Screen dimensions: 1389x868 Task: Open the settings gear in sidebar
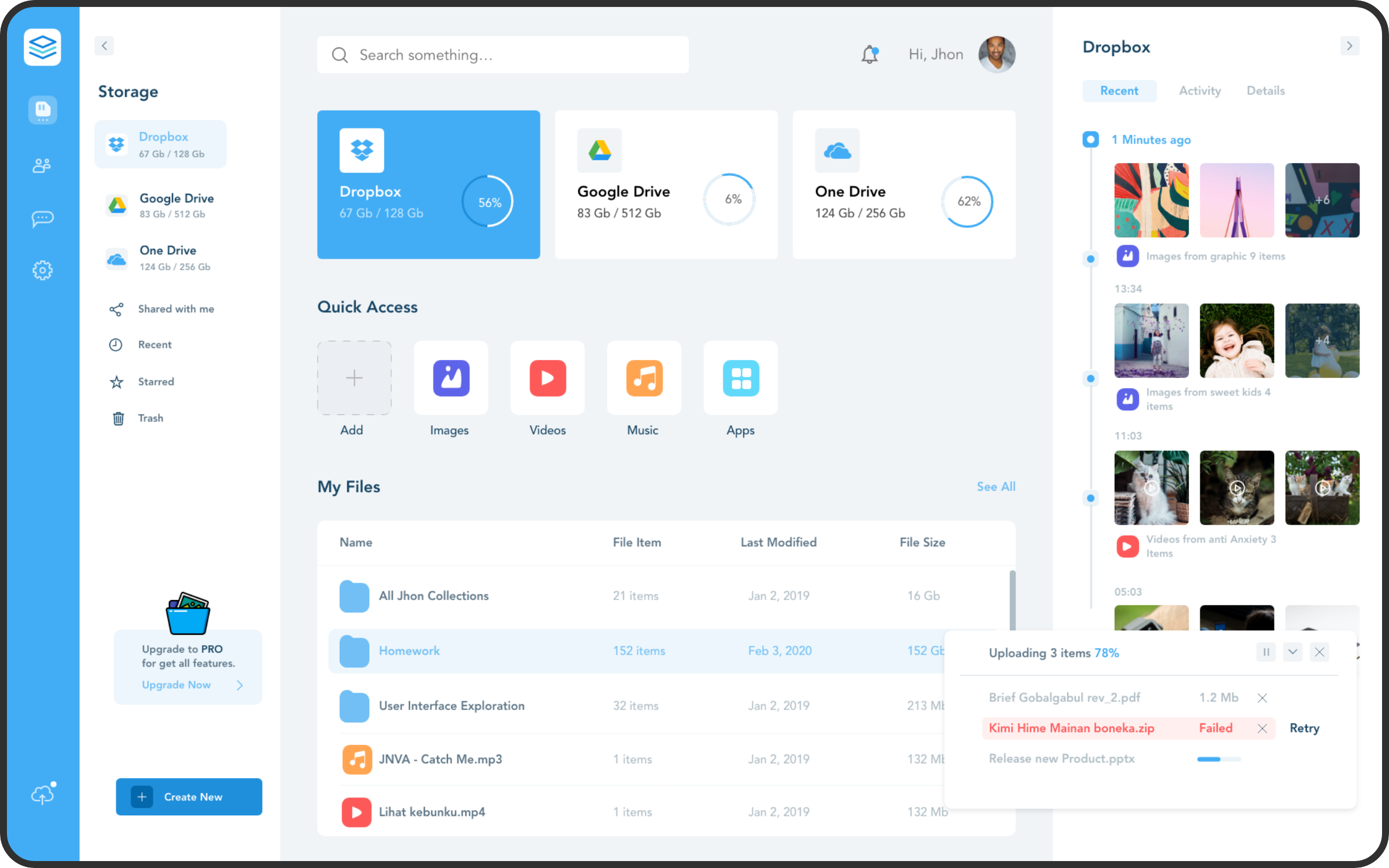[42, 270]
